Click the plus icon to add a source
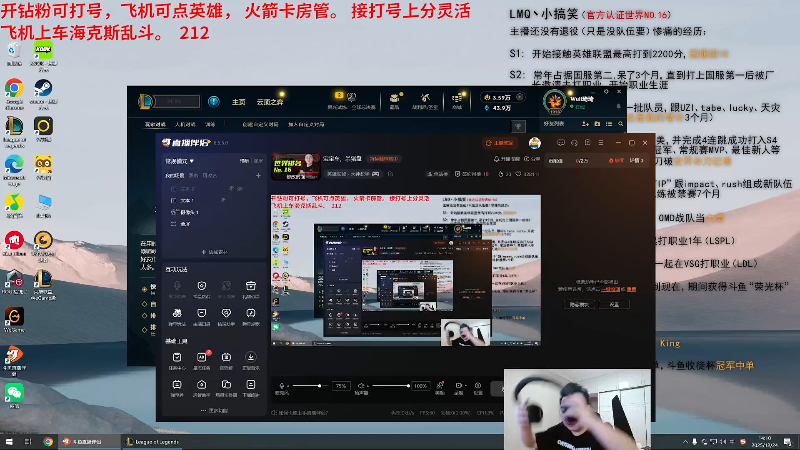The height and width of the screenshot is (450, 800). [258, 176]
